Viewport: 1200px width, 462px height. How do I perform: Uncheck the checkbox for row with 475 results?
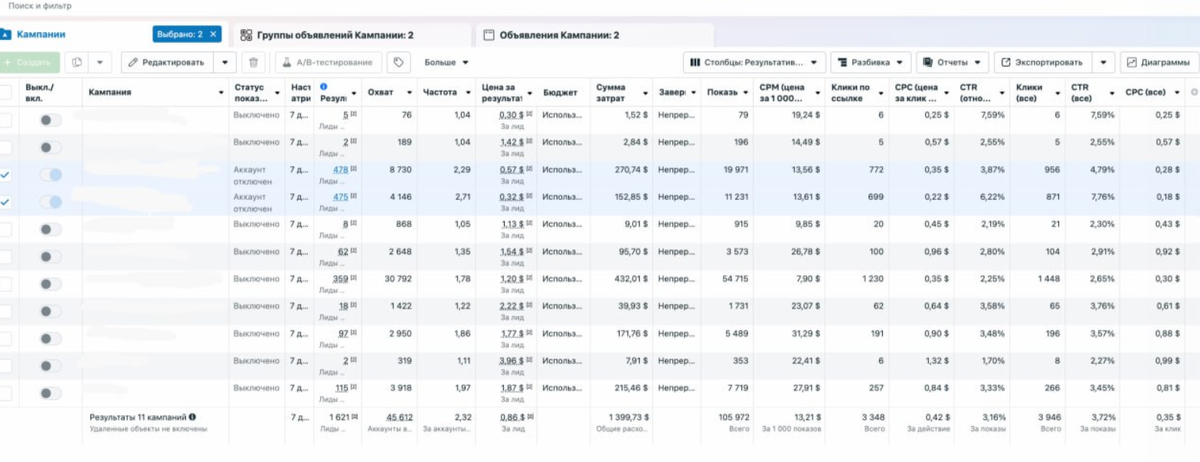click(x=7, y=201)
